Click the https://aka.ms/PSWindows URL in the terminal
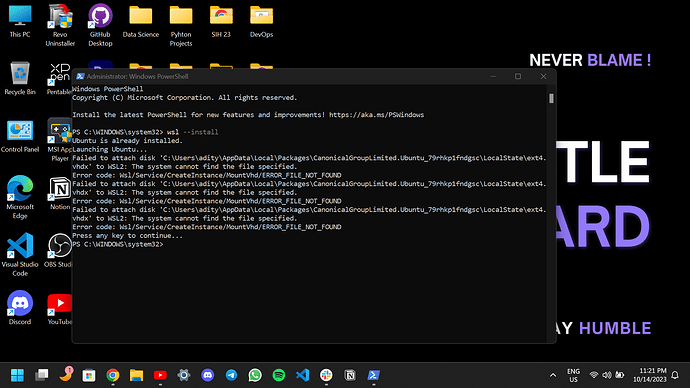The width and height of the screenshot is (690, 388). pos(376,115)
